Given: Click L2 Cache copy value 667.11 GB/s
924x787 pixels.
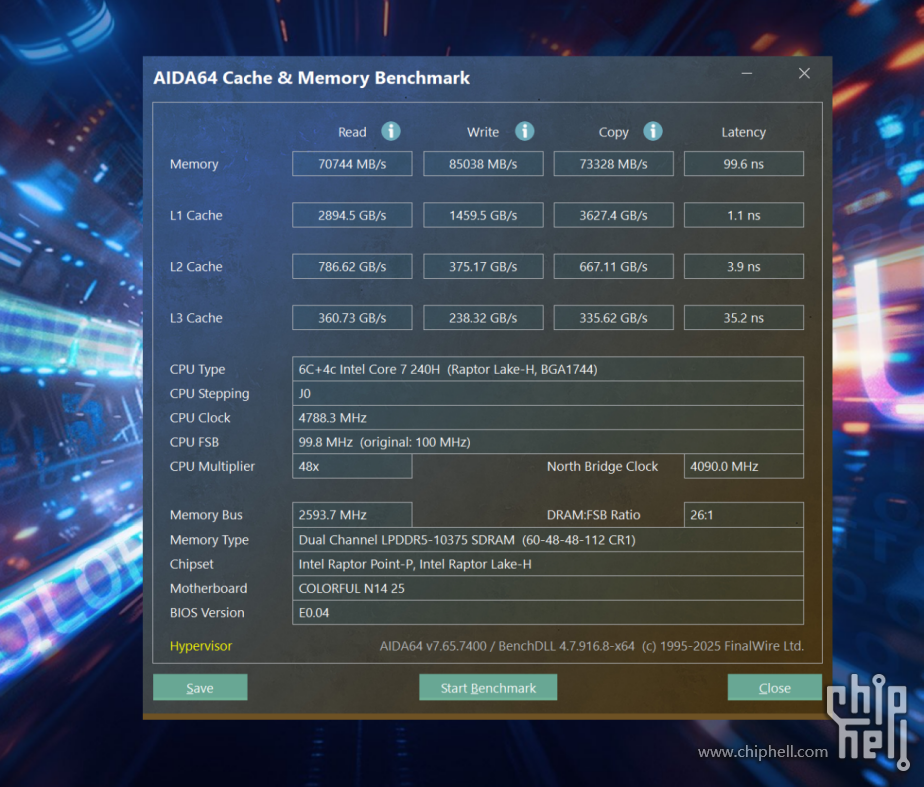Looking at the screenshot, I should [613, 266].
